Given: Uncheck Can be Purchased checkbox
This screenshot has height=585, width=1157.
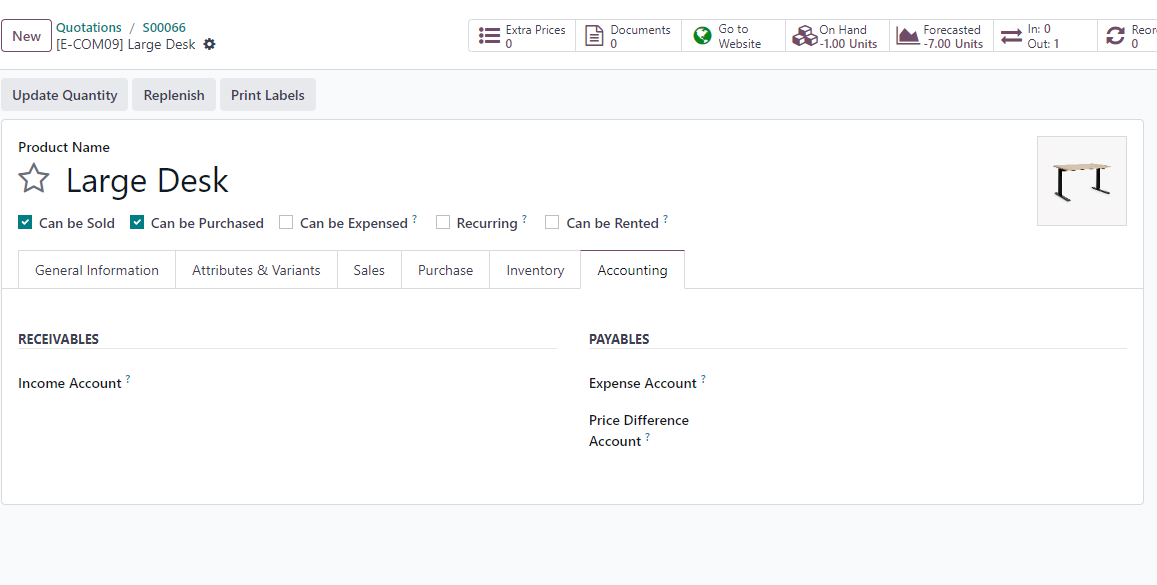Looking at the screenshot, I should click(137, 222).
